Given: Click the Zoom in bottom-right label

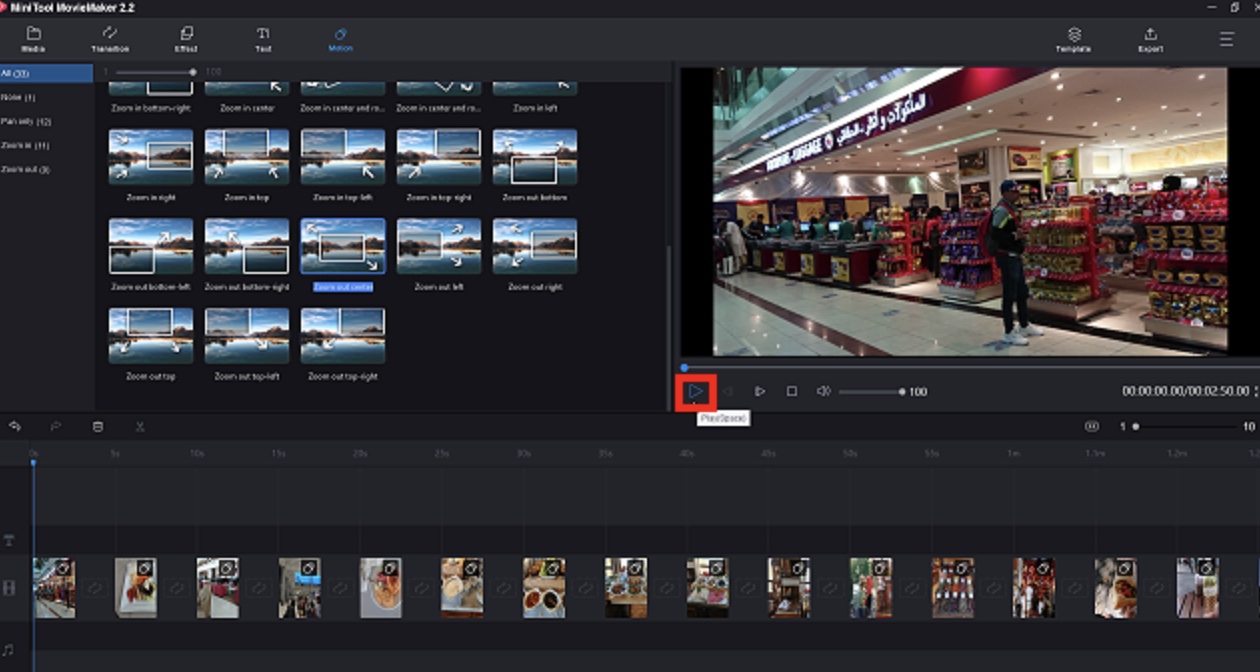Looking at the screenshot, I should pos(151,108).
